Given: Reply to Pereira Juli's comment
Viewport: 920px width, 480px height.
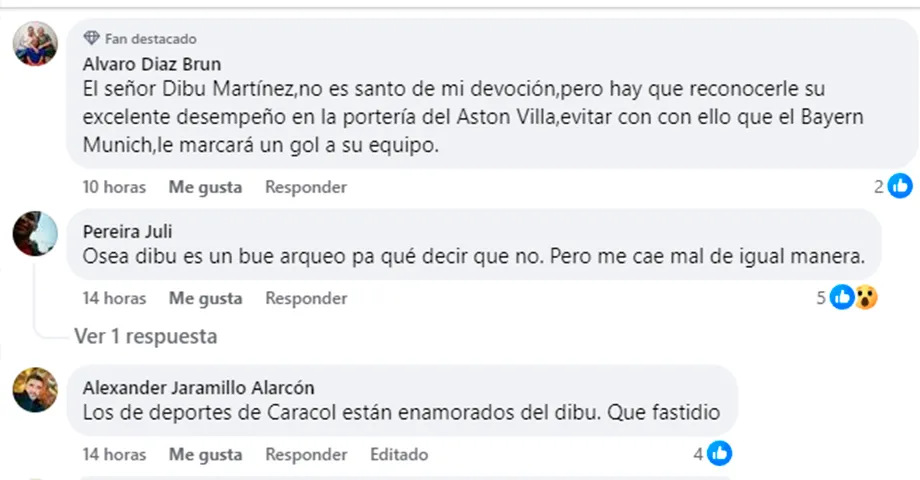Looking at the screenshot, I should [306, 298].
